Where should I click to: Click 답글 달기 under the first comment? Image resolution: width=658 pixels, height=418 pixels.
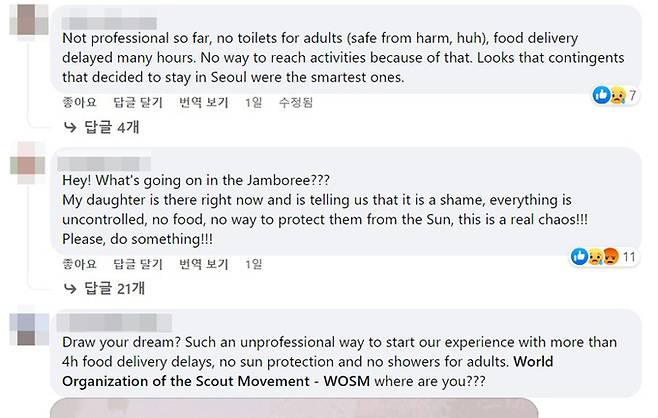click(x=138, y=102)
